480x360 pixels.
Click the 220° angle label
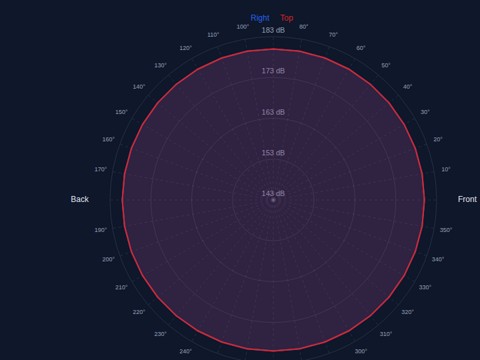click(x=139, y=312)
